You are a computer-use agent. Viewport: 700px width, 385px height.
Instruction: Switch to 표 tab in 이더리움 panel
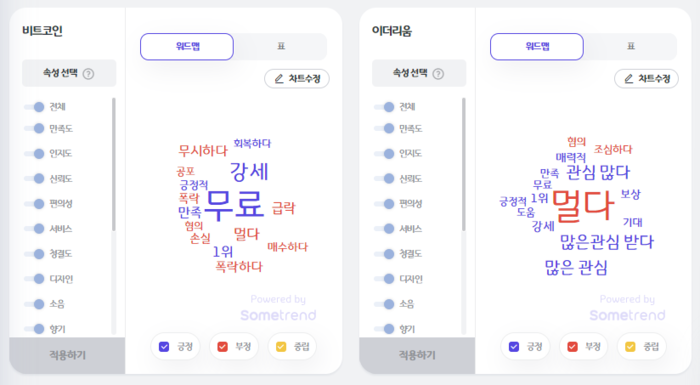point(630,46)
